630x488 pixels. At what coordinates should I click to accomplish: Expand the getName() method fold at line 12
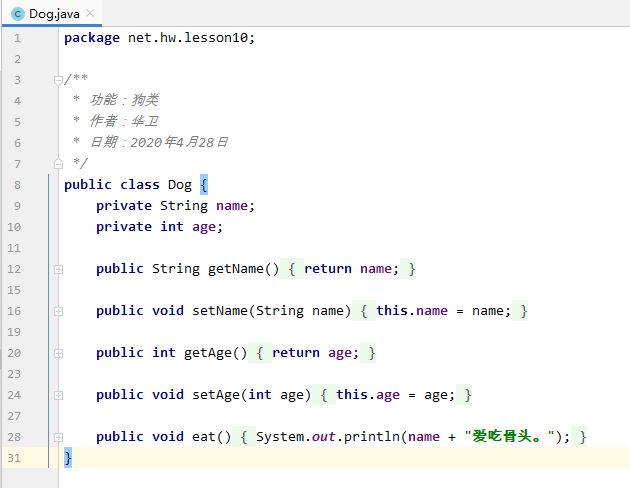click(58, 269)
